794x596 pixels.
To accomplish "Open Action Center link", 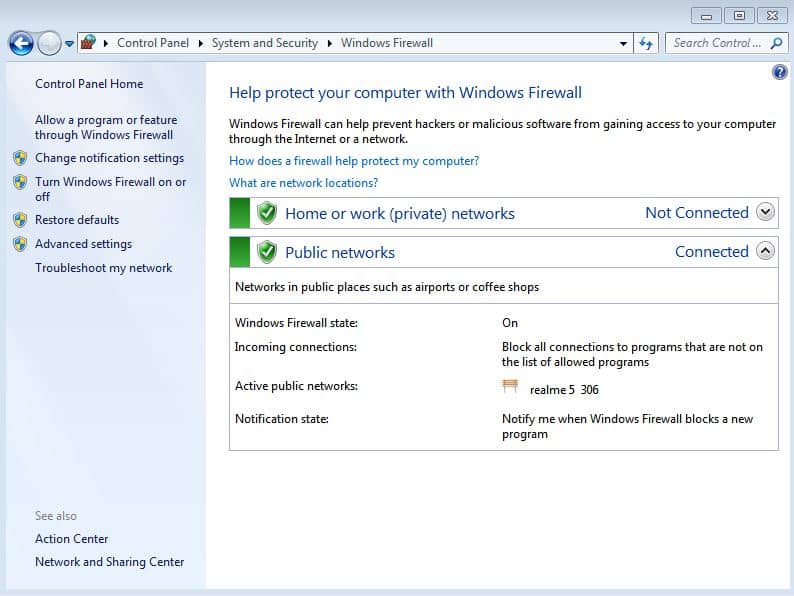I will point(71,539).
